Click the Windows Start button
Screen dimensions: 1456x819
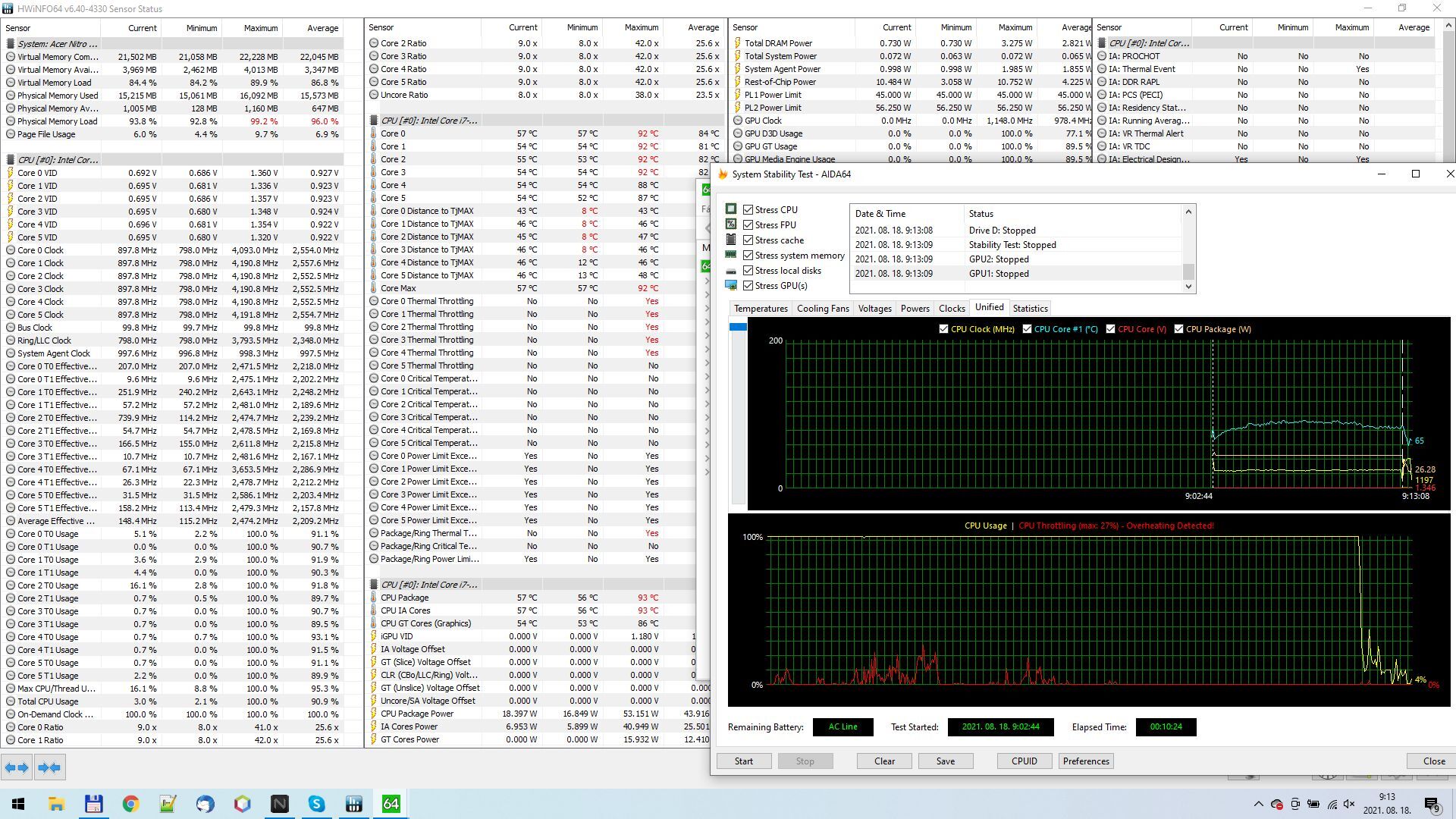[x=18, y=804]
